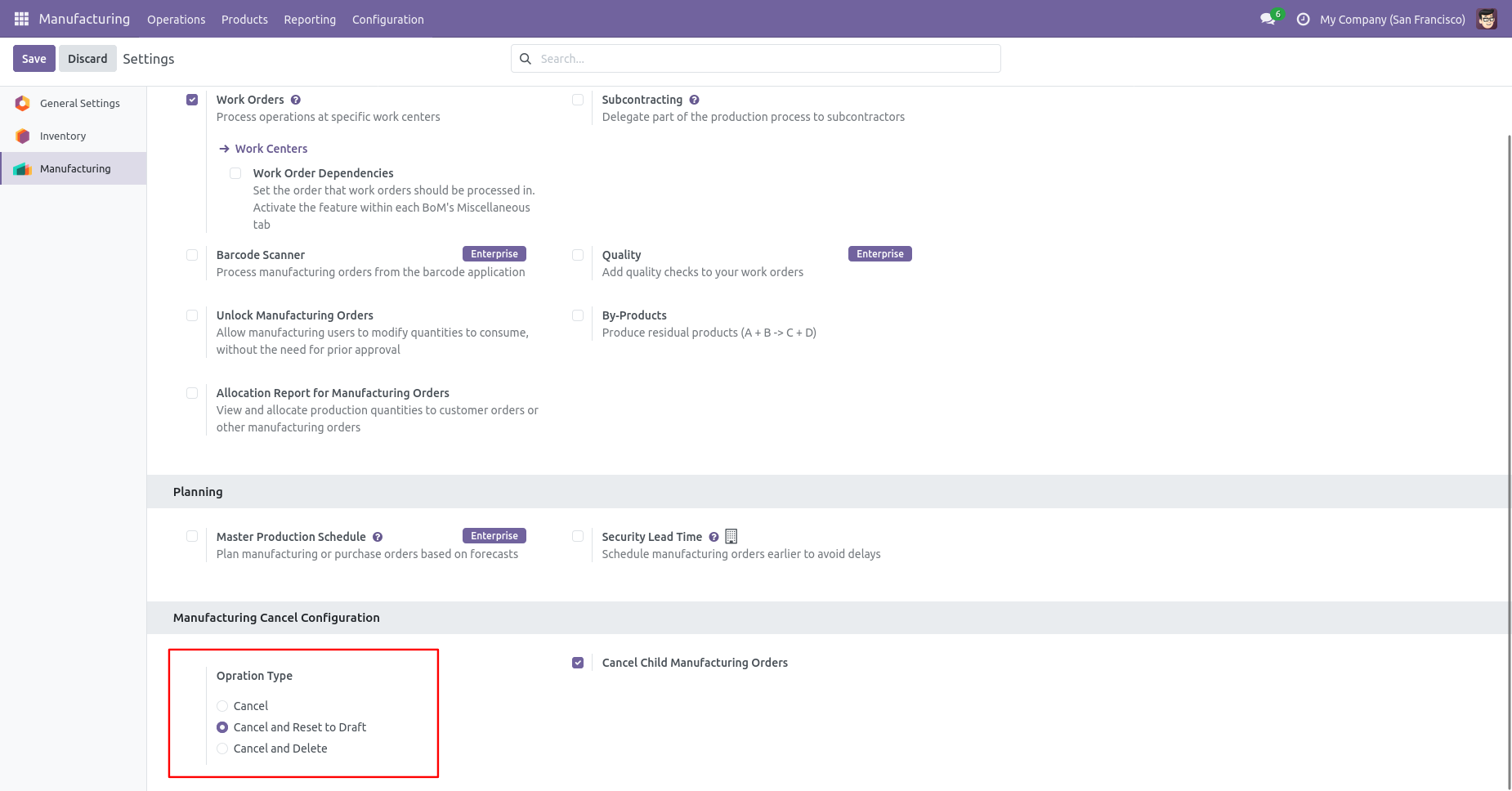
Task: Enable Work Order Dependencies checkbox
Action: pos(235,173)
